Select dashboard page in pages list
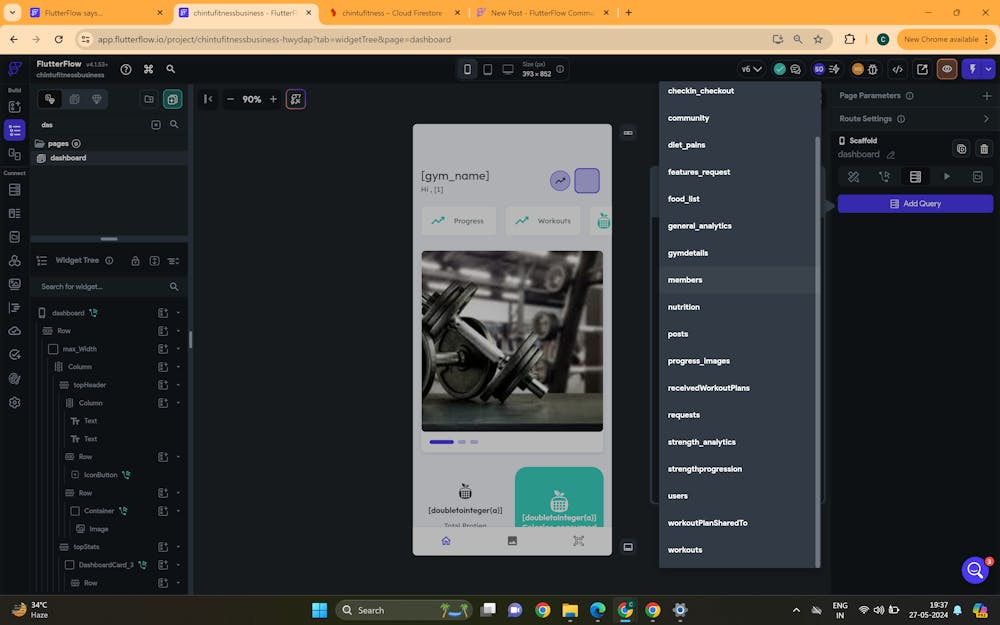 click(108, 158)
